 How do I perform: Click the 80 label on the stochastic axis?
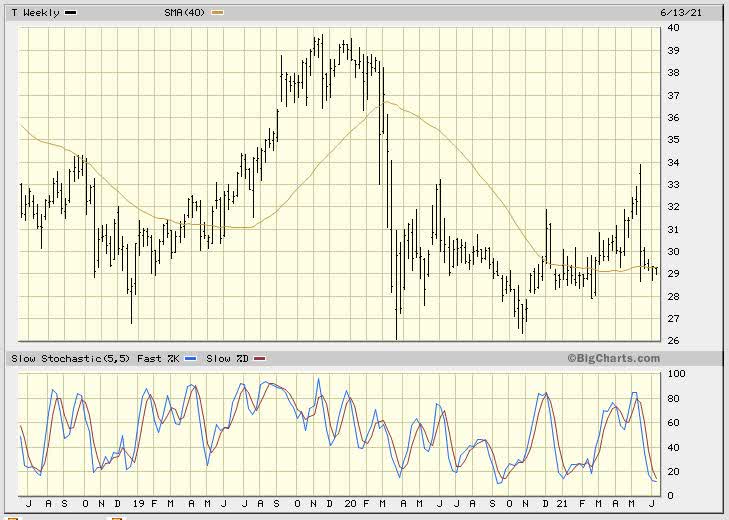(673, 399)
